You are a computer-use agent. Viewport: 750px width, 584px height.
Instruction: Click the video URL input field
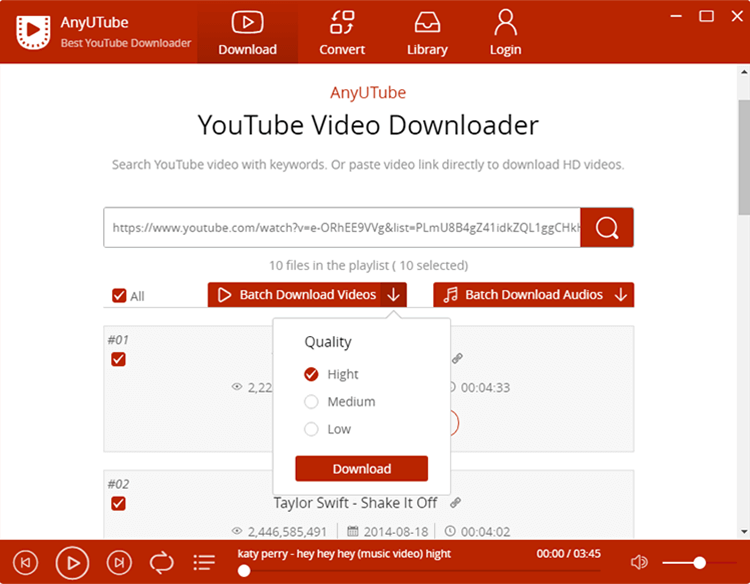pos(342,227)
